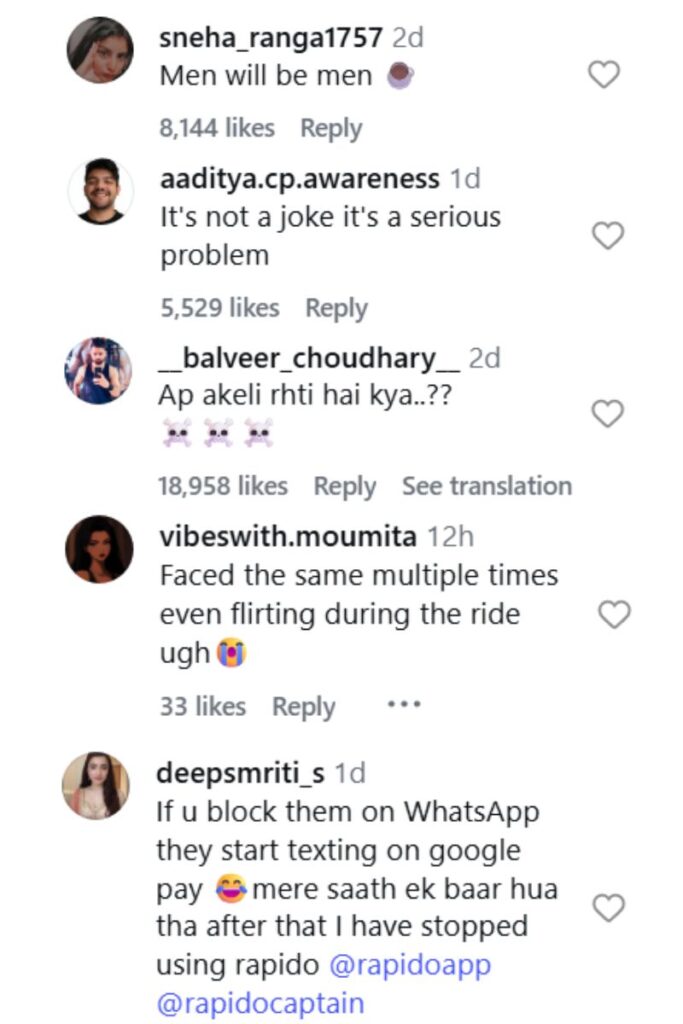Reply to the "Men will be men" comment
The width and height of the screenshot is (683, 1024).
(331, 128)
